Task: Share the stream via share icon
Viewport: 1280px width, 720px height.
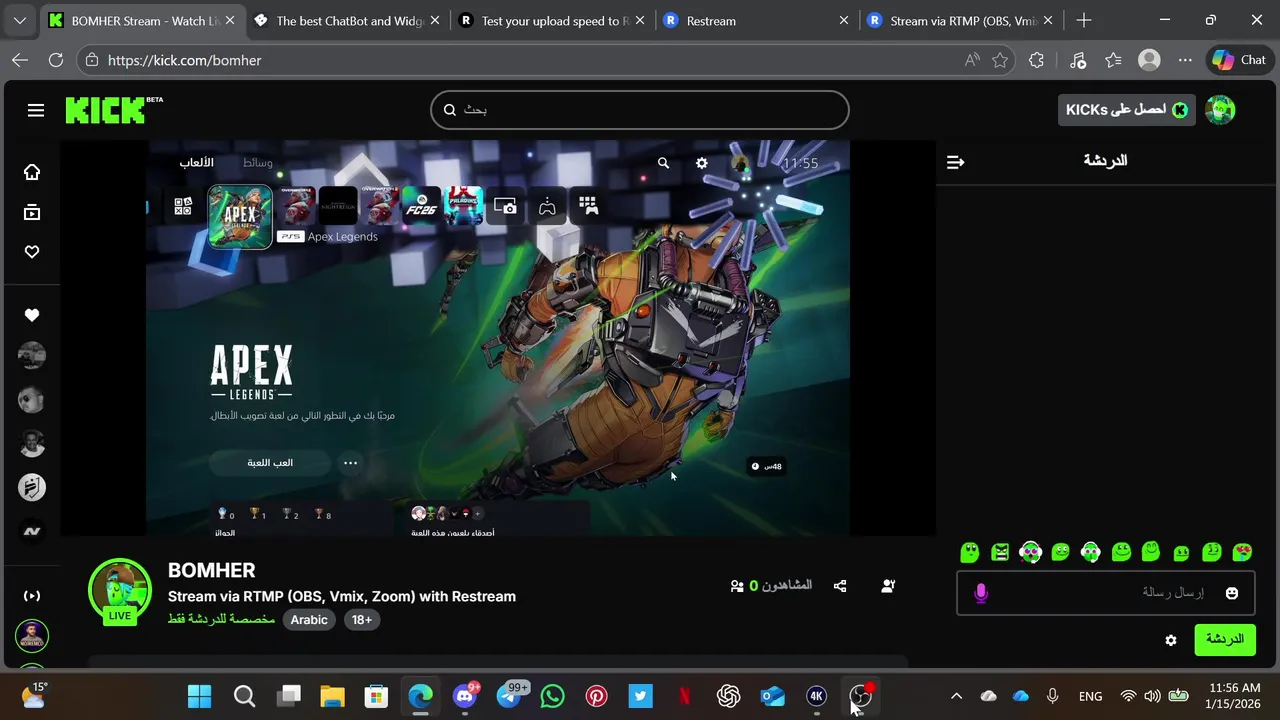Action: point(840,586)
